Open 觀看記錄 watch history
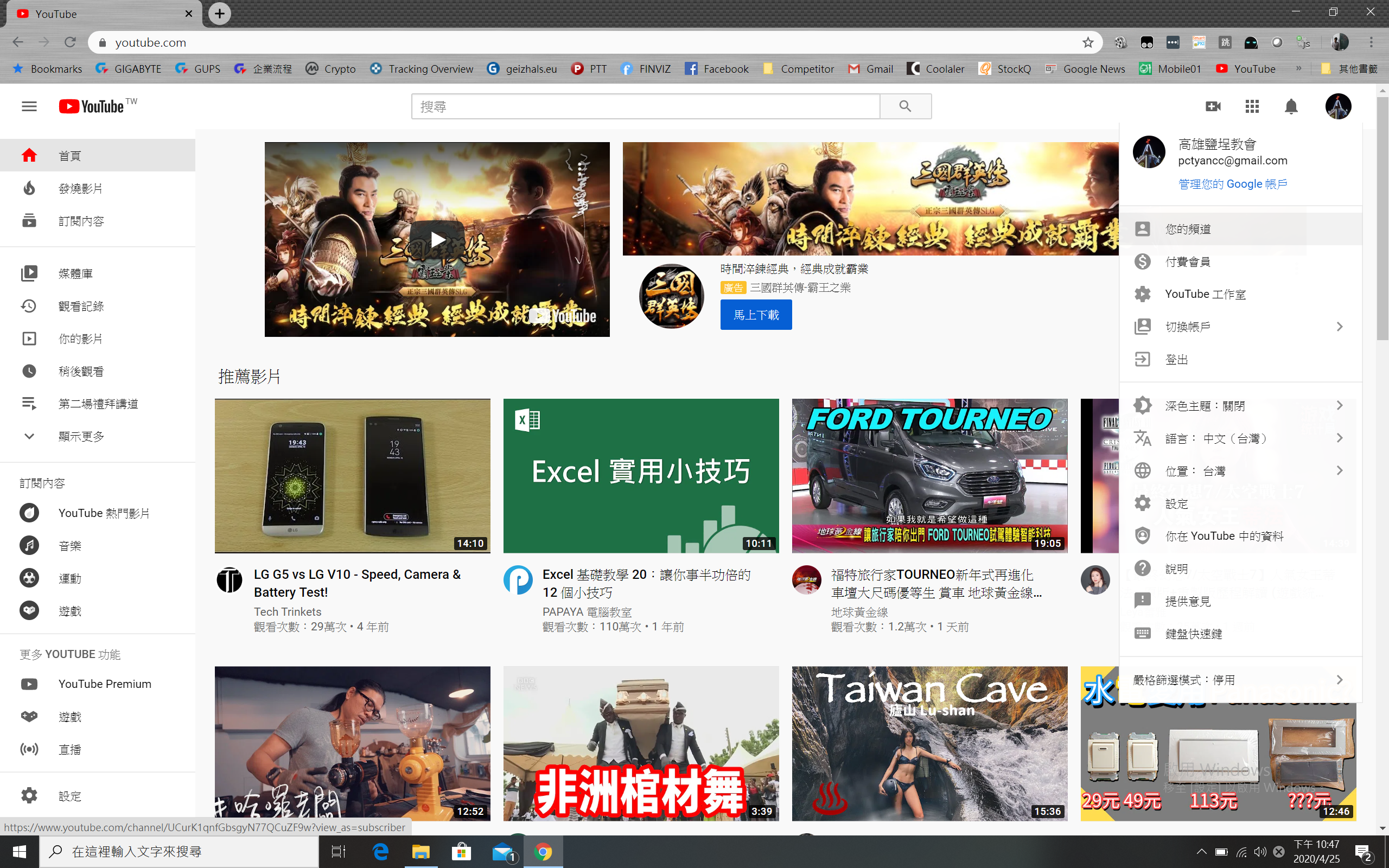Viewport: 1389px width, 868px height. coord(81,306)
